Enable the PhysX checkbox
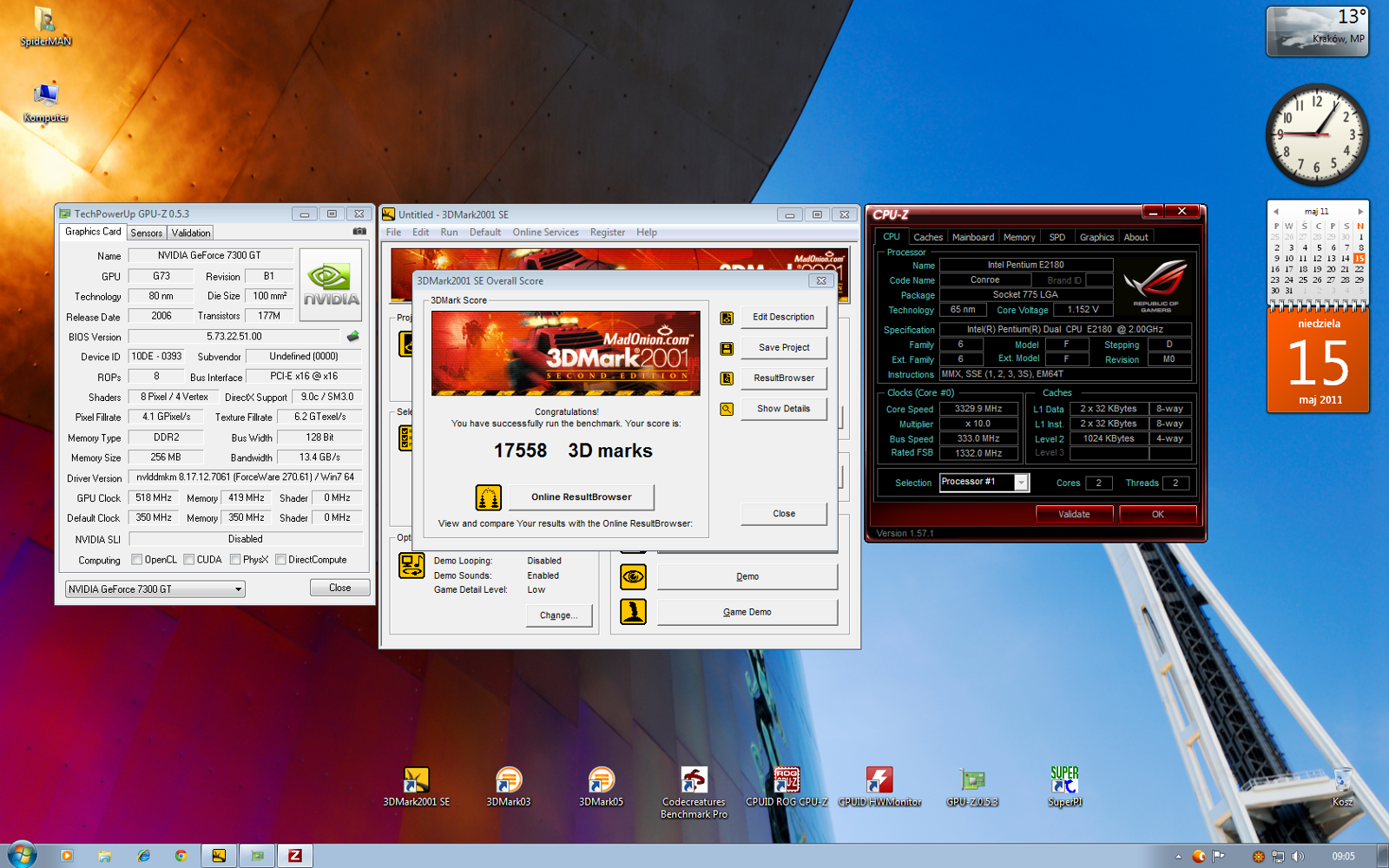The image size is (1389, 868). pyautogui.click(x=235, y=560)
